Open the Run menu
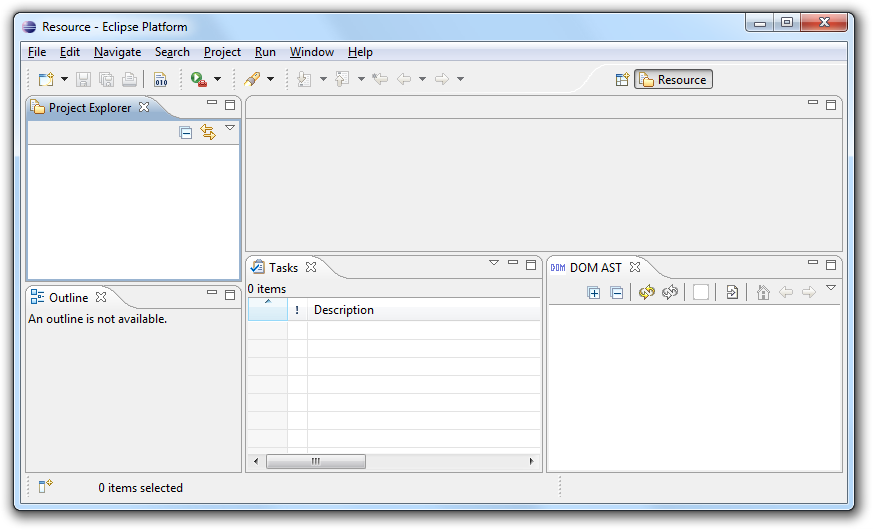 pos(265,52)
